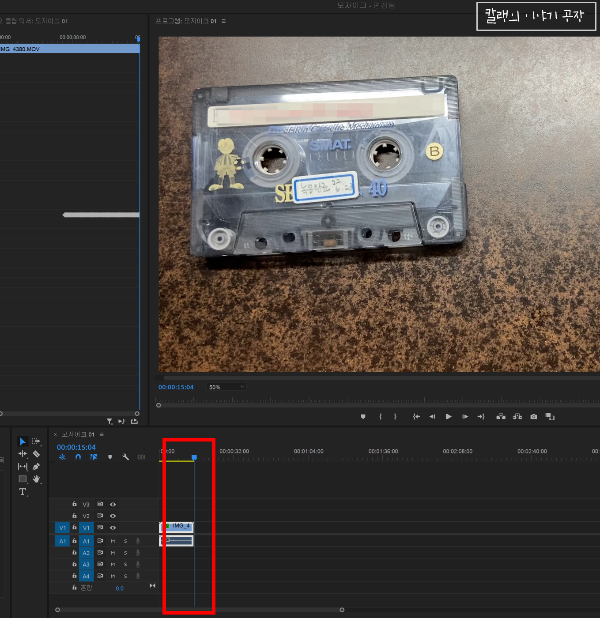
Task: Select the Razor tool
Action: click(36, 454)
